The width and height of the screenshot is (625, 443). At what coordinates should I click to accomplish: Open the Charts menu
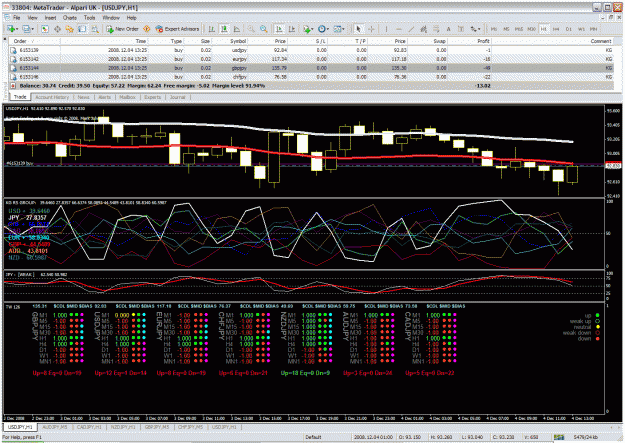click(69, 18)
